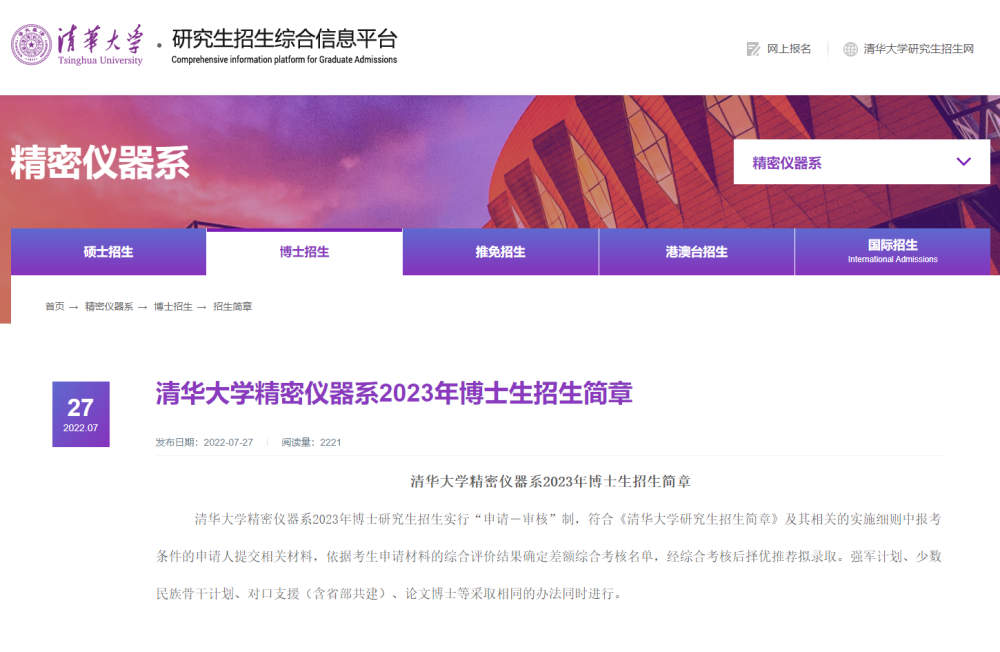Select the 博士招生 tab
Viewport: 1000px width, 652px height.
(304, 252)
